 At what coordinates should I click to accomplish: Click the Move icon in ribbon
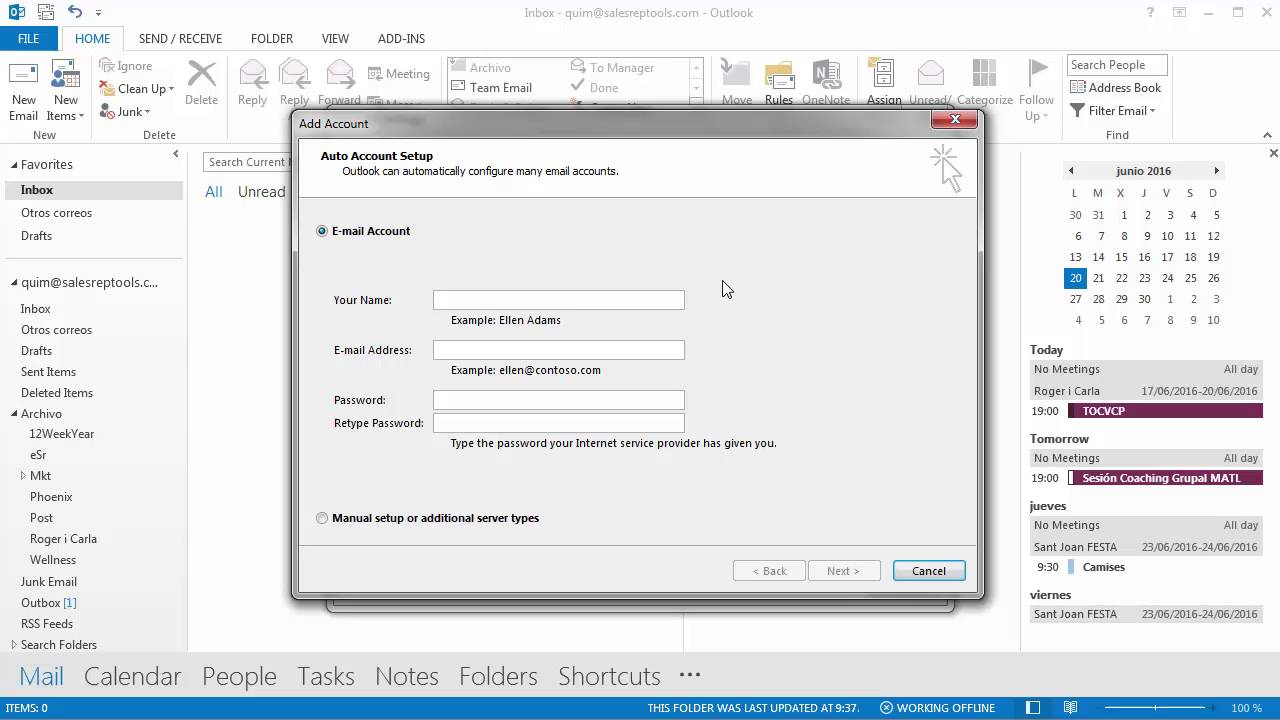click(x=736, y=75)
